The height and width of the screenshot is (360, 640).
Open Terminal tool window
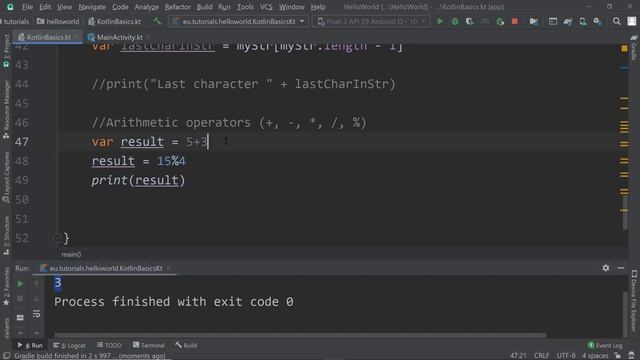149,345
